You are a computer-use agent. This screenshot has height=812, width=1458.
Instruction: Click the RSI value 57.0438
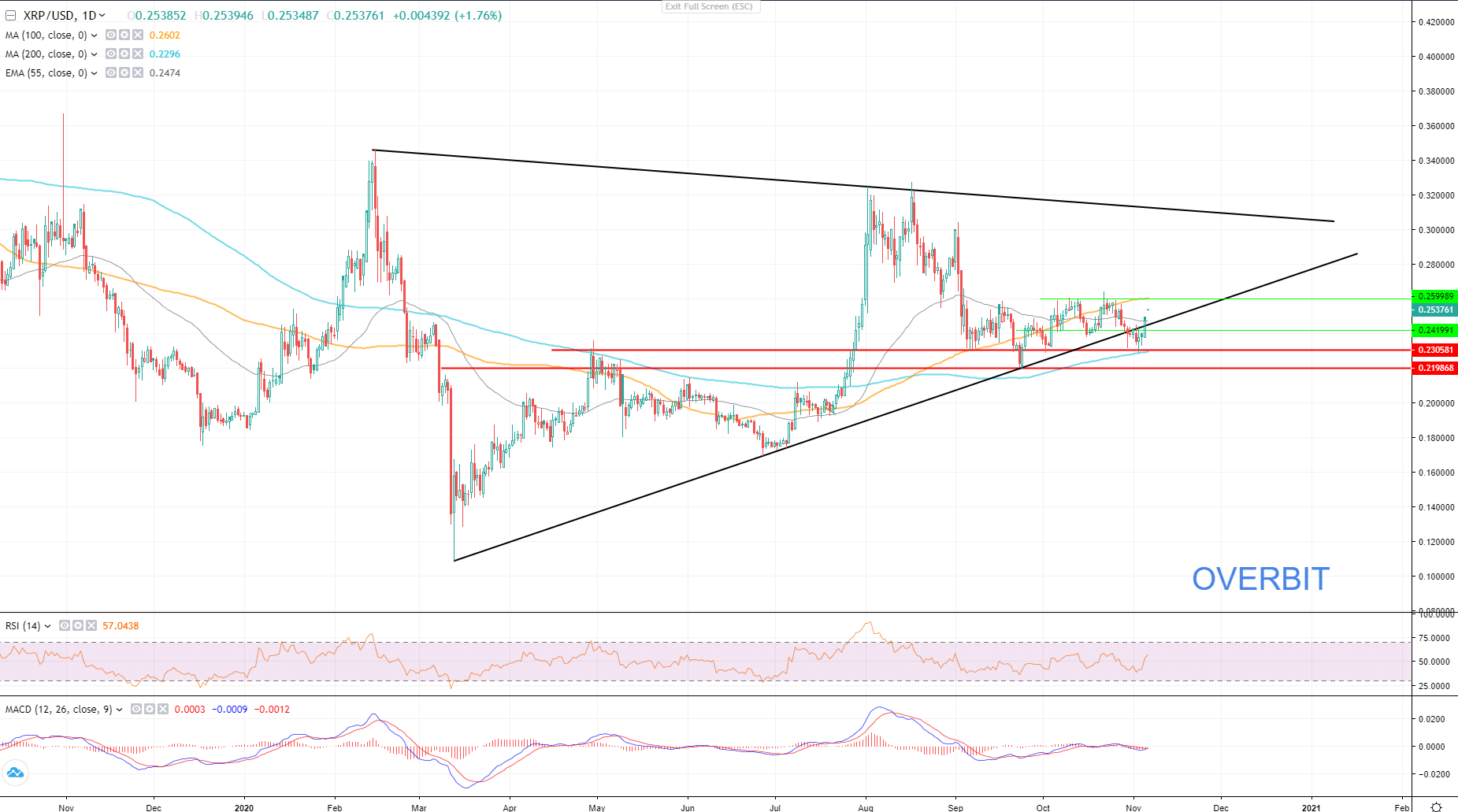point(121,626)
